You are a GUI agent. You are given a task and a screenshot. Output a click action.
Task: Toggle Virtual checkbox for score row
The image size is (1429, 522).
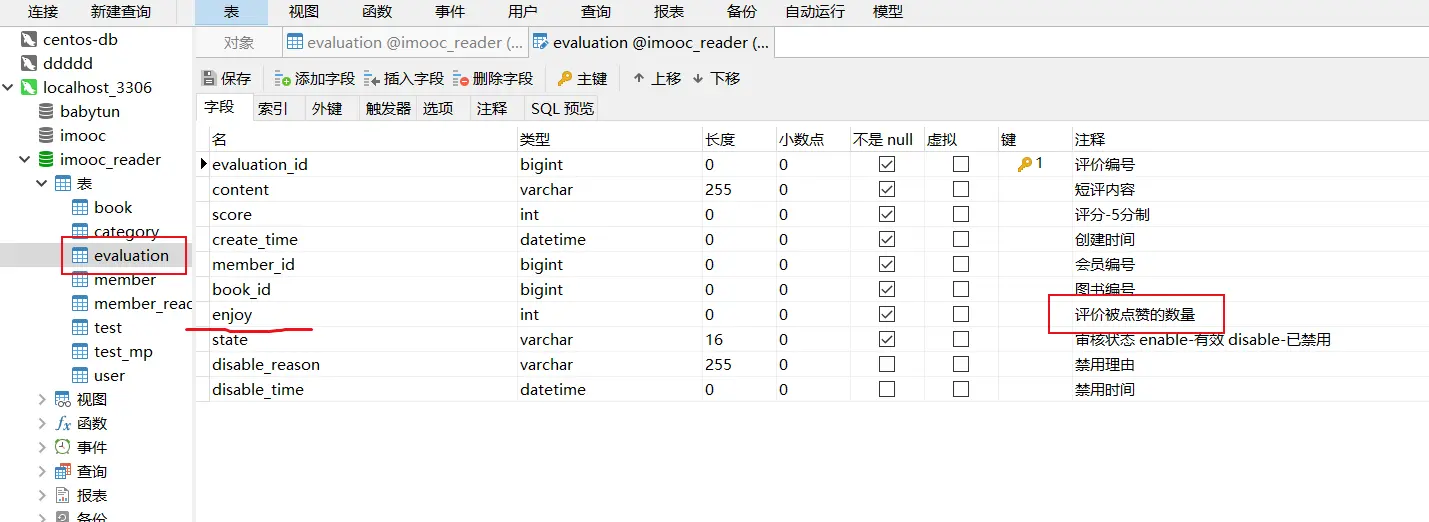(x=960, y=214)
